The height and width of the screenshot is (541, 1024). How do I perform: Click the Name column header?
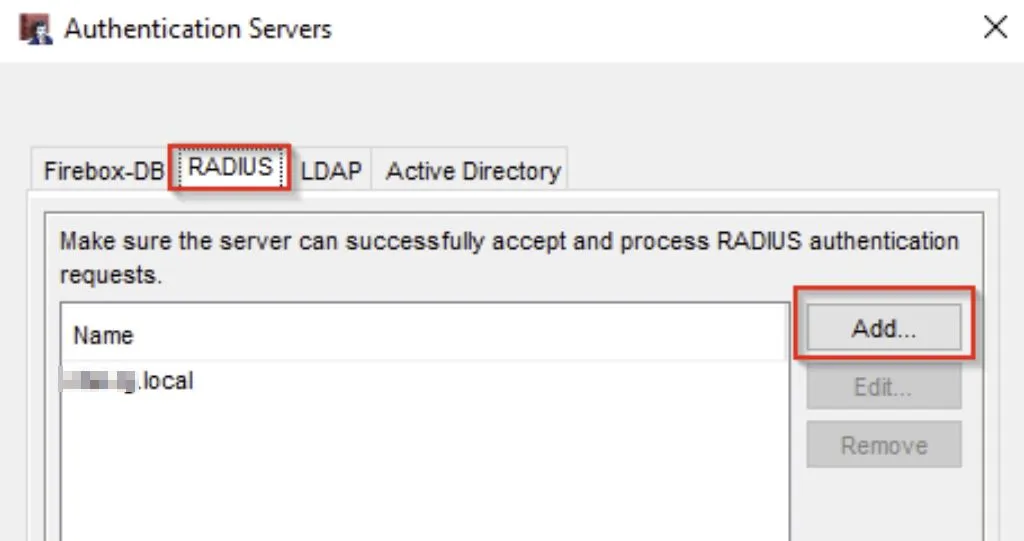coord(424,335)
